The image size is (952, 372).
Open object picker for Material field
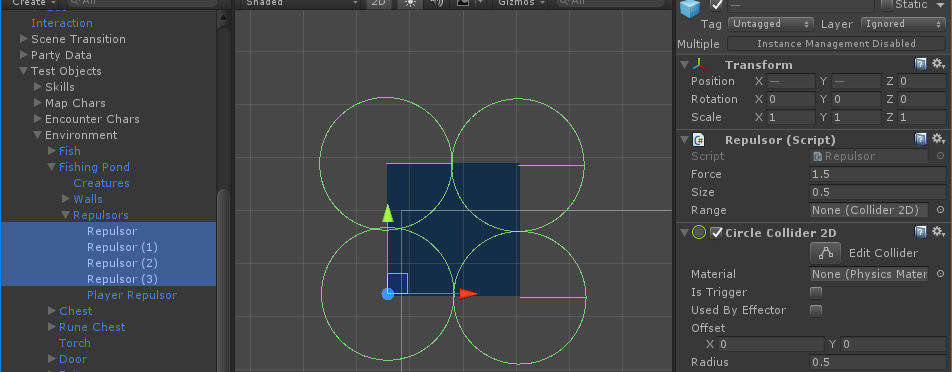940,274
